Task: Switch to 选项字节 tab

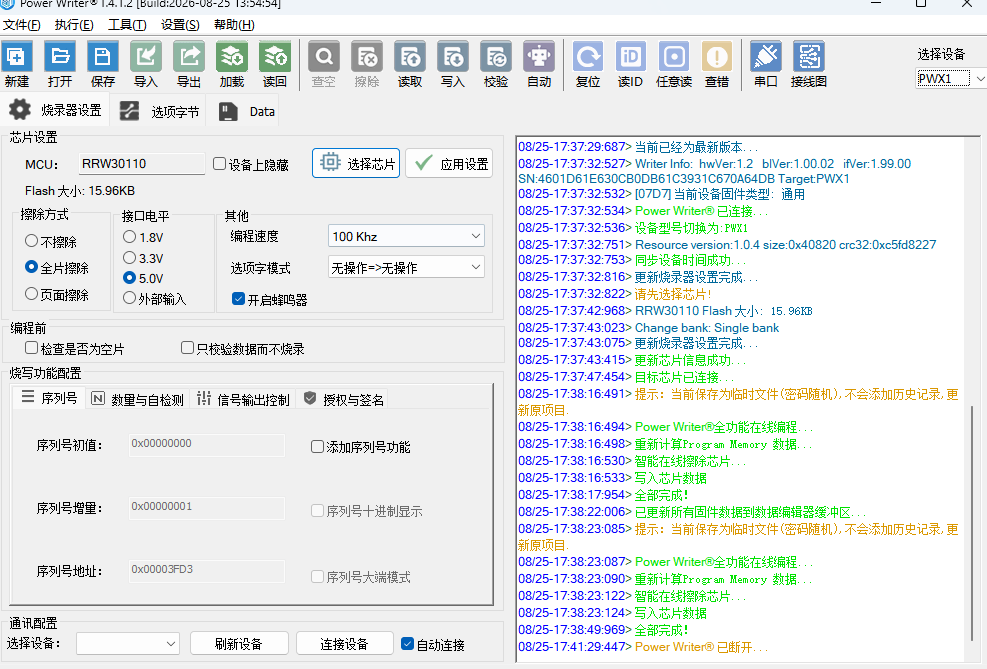Action: point(159,111)
